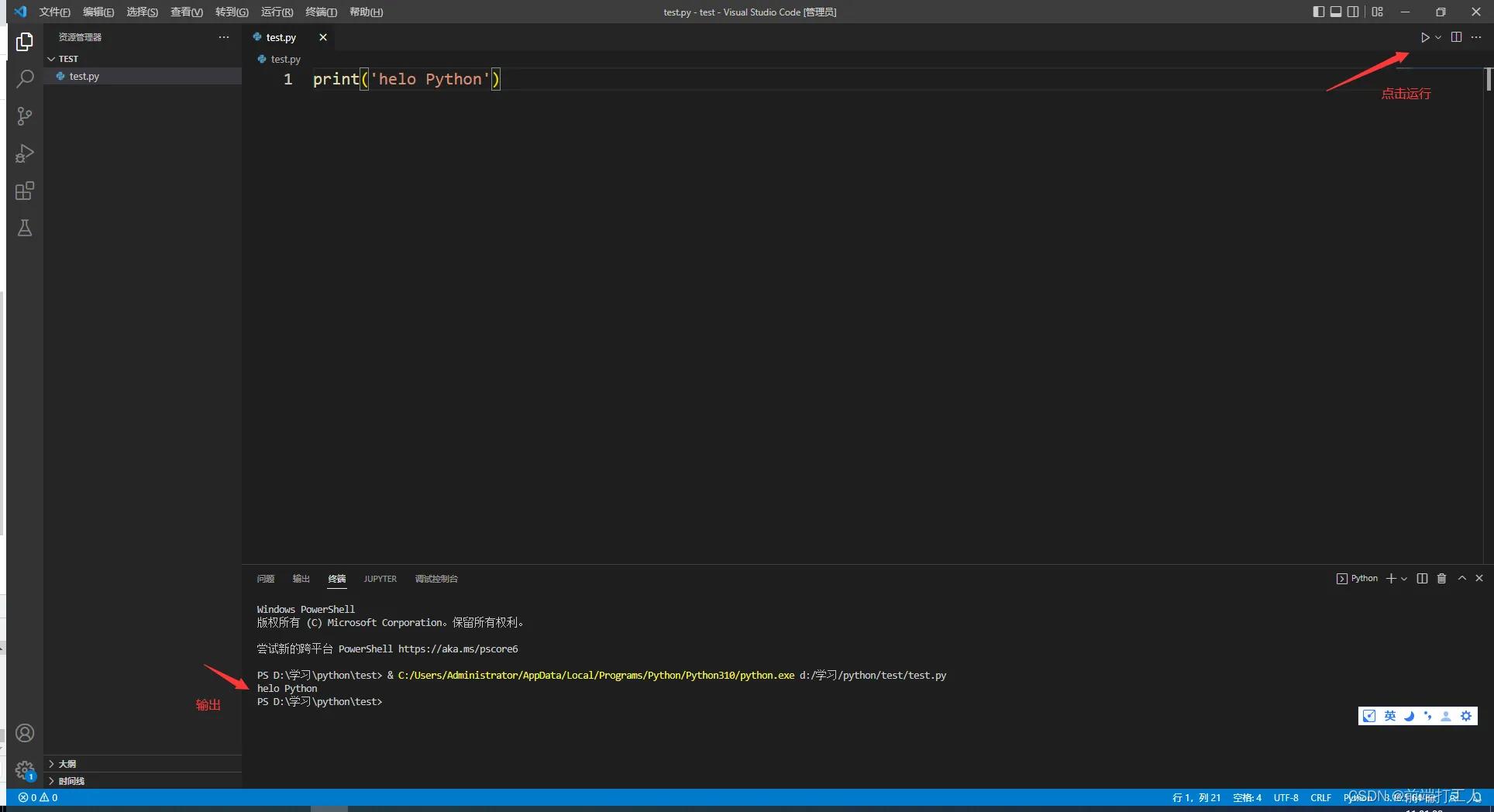Open the Source Control view
1494x812 pixels.
click(x=24, y=116)
